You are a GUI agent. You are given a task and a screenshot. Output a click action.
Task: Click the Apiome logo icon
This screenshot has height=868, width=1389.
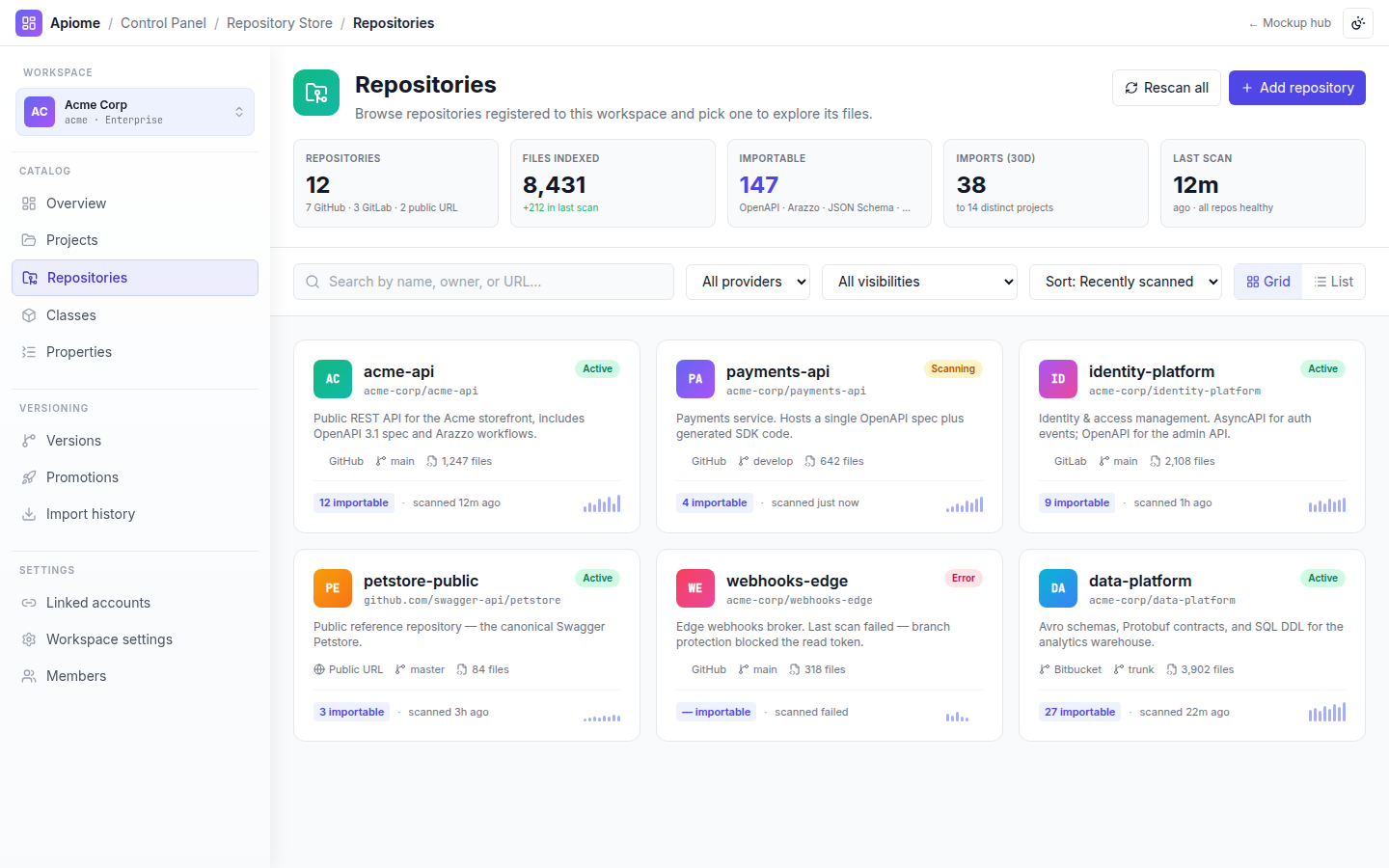click(29, 23)
